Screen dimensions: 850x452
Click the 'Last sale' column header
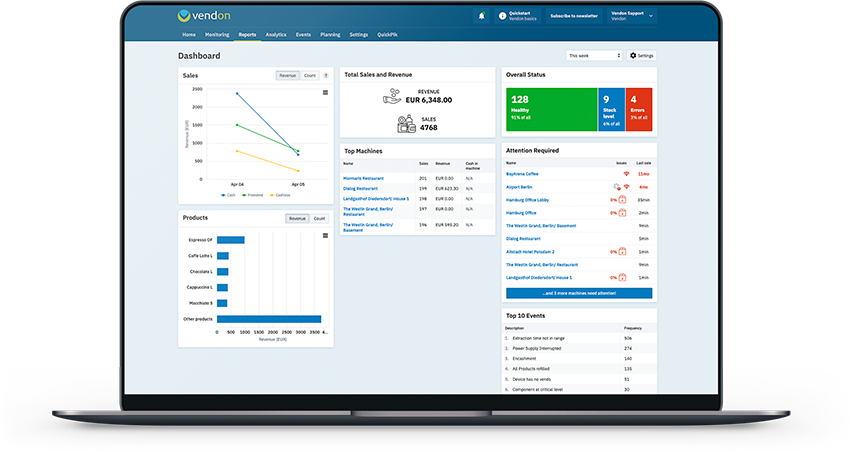[x=643, y=163]
